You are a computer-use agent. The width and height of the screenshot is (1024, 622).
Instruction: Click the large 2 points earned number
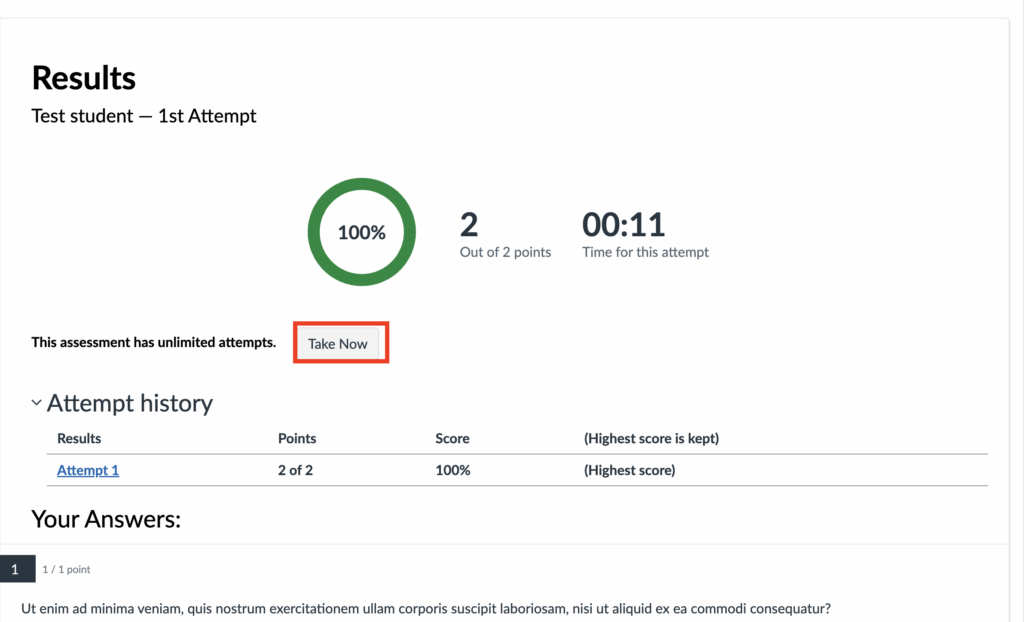click(x=469, y=224)
